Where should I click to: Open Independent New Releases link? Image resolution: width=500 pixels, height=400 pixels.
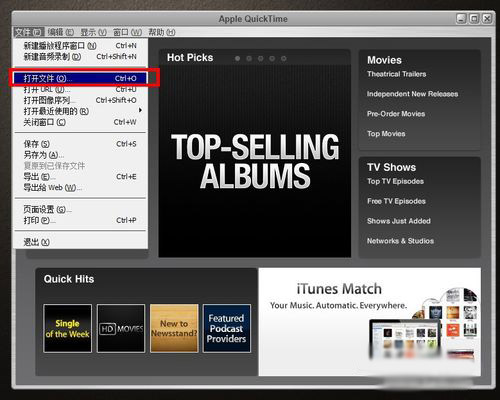(412, 94)
